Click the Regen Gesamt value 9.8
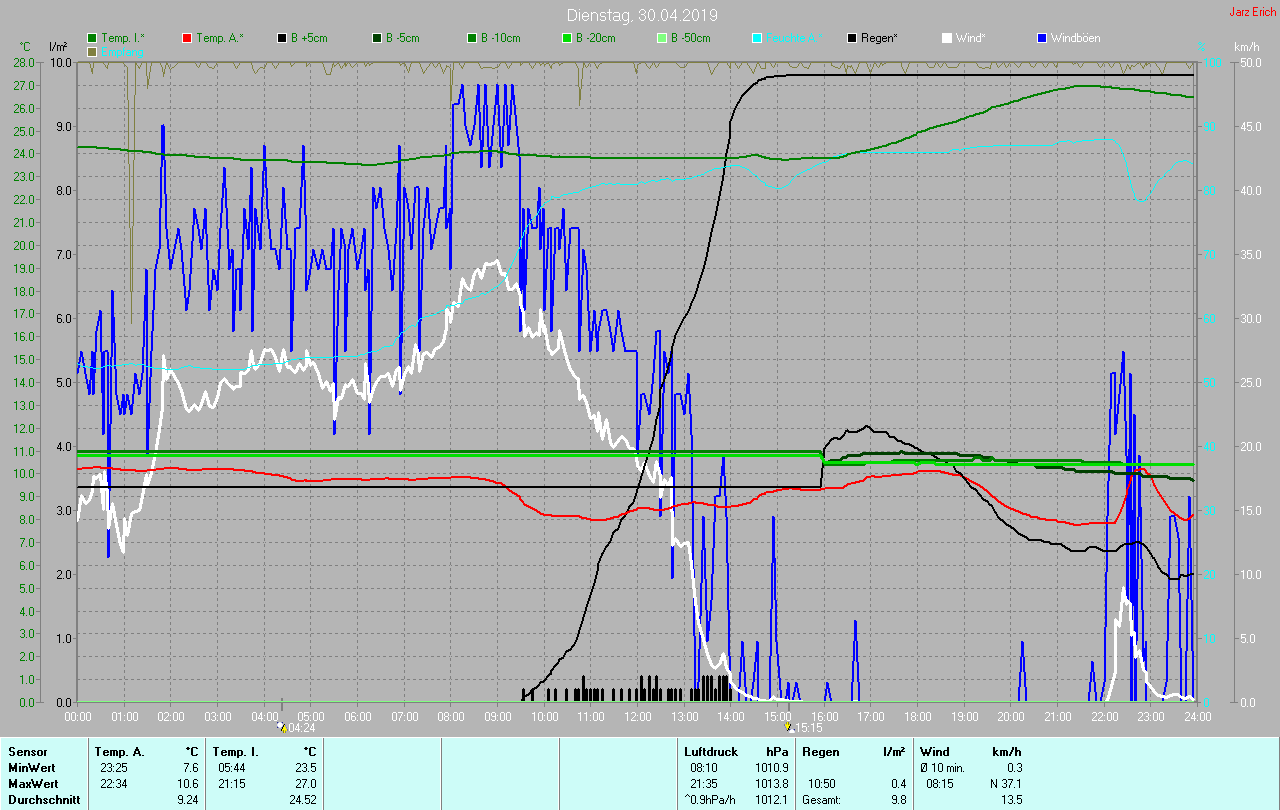 click(897, 800)
